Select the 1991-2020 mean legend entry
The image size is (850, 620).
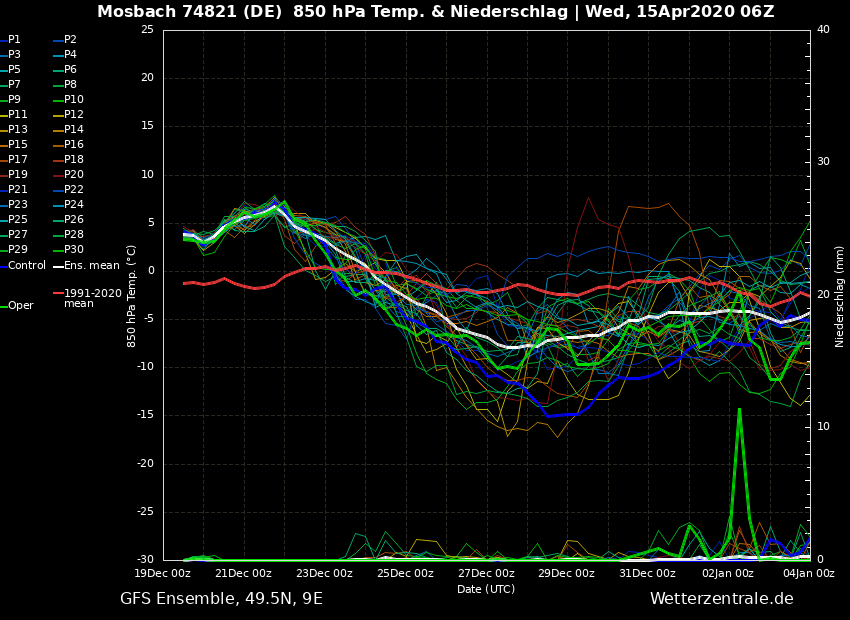[x=92, y=298]
